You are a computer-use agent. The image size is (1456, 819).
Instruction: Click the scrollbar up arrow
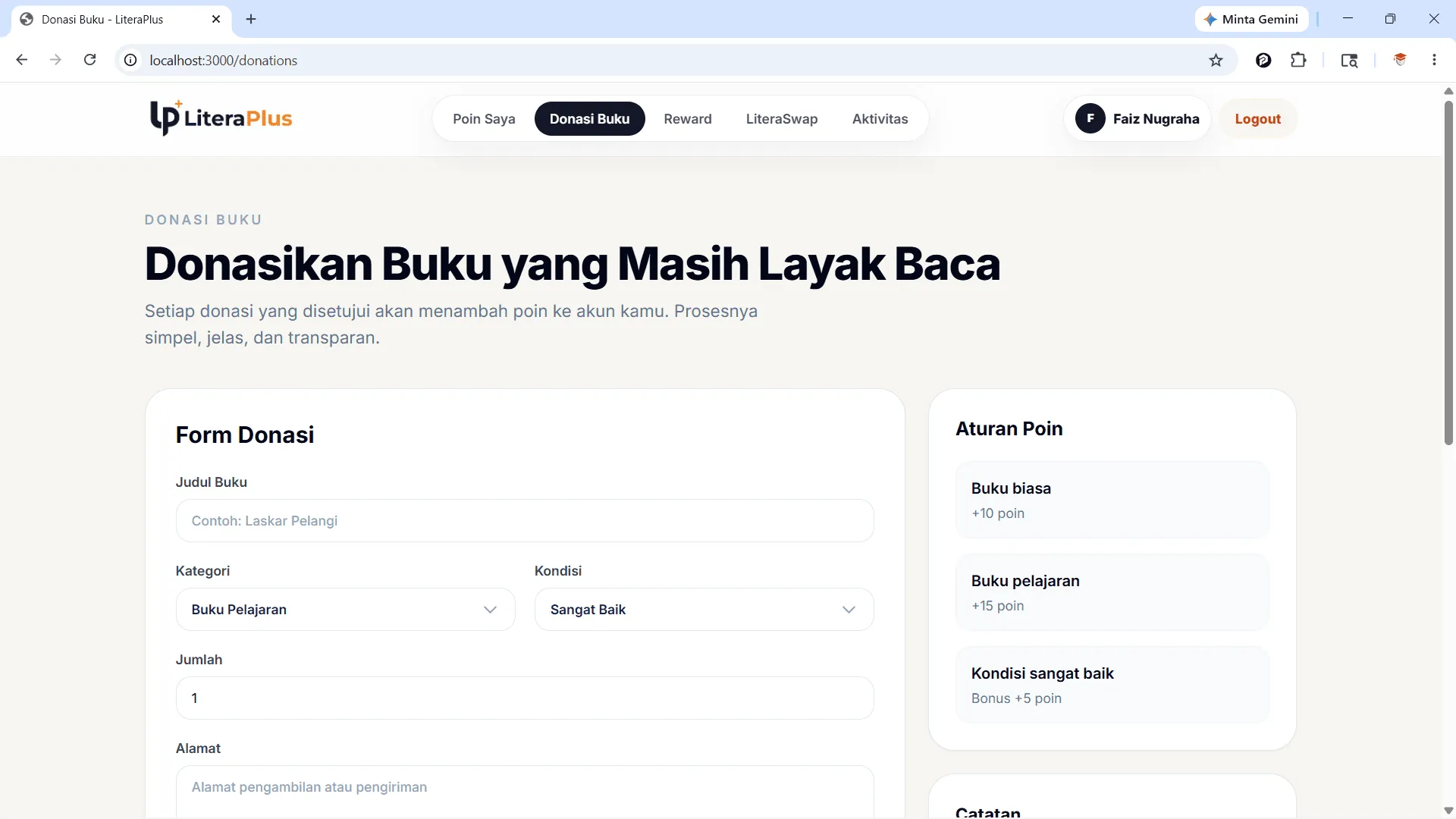click(x=1448, y=90)
